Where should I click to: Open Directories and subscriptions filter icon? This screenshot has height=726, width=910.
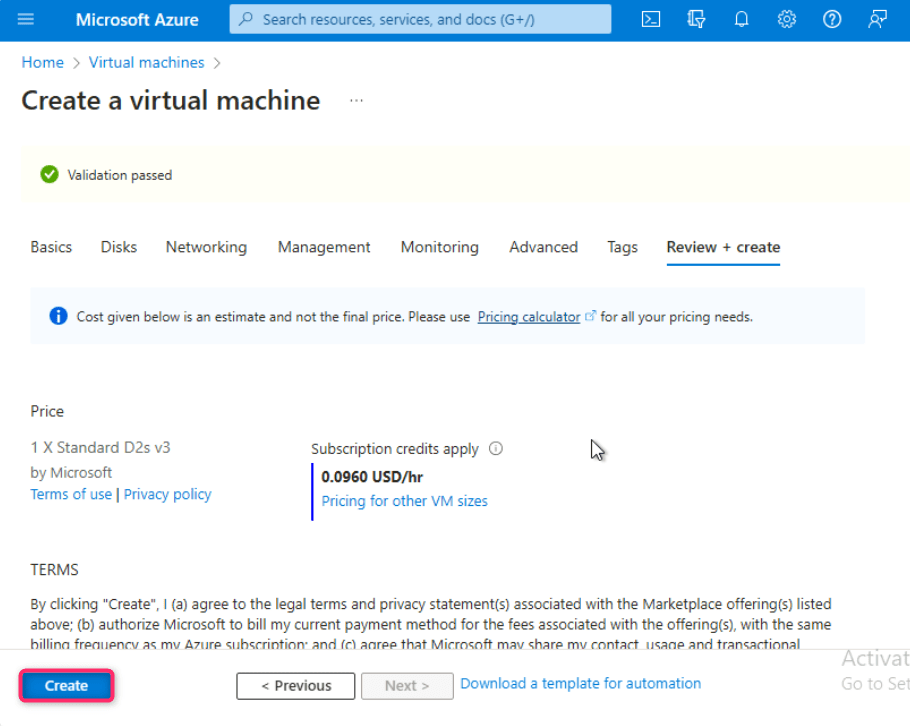[x=697, y=19]
